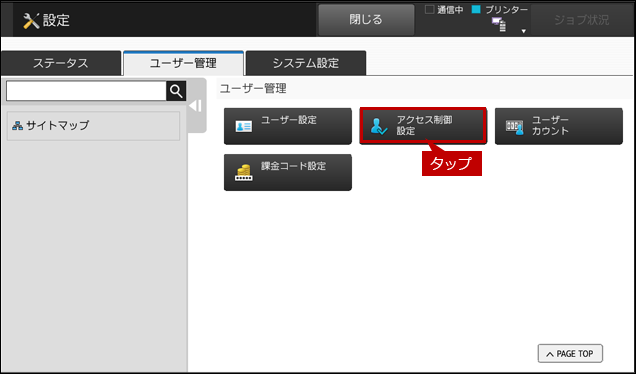This screenshot has height=374, width=636.
Task: Focus the sidebar search input field
Action: pos(86,91)
